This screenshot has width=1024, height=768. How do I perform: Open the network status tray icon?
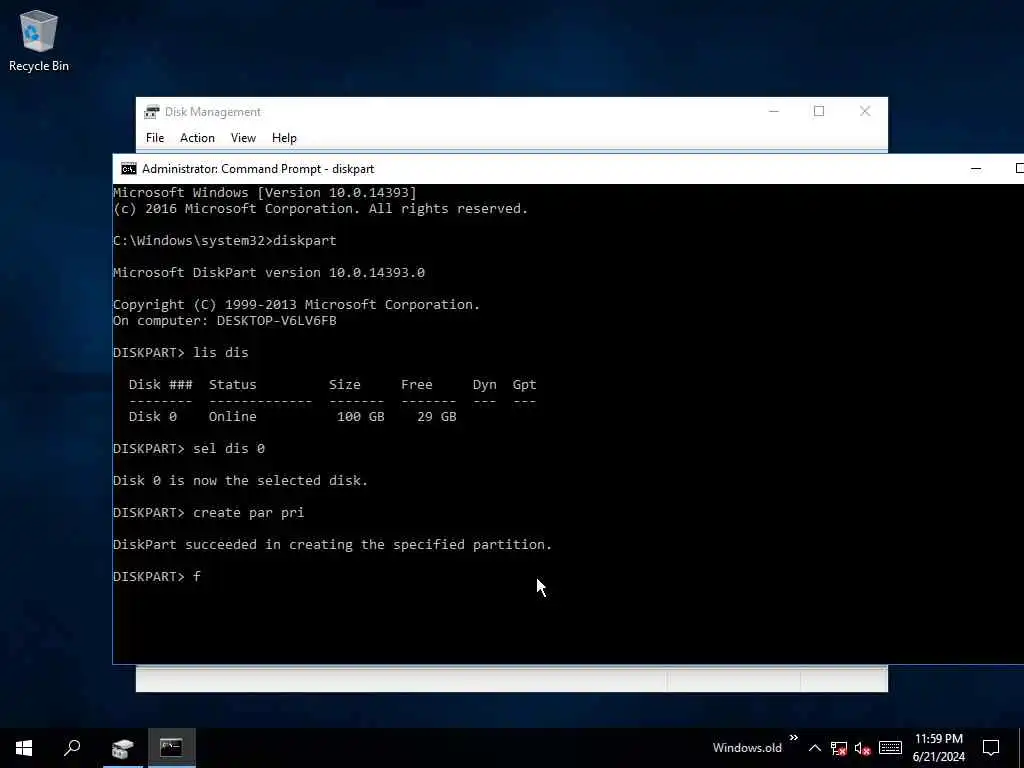839,748
